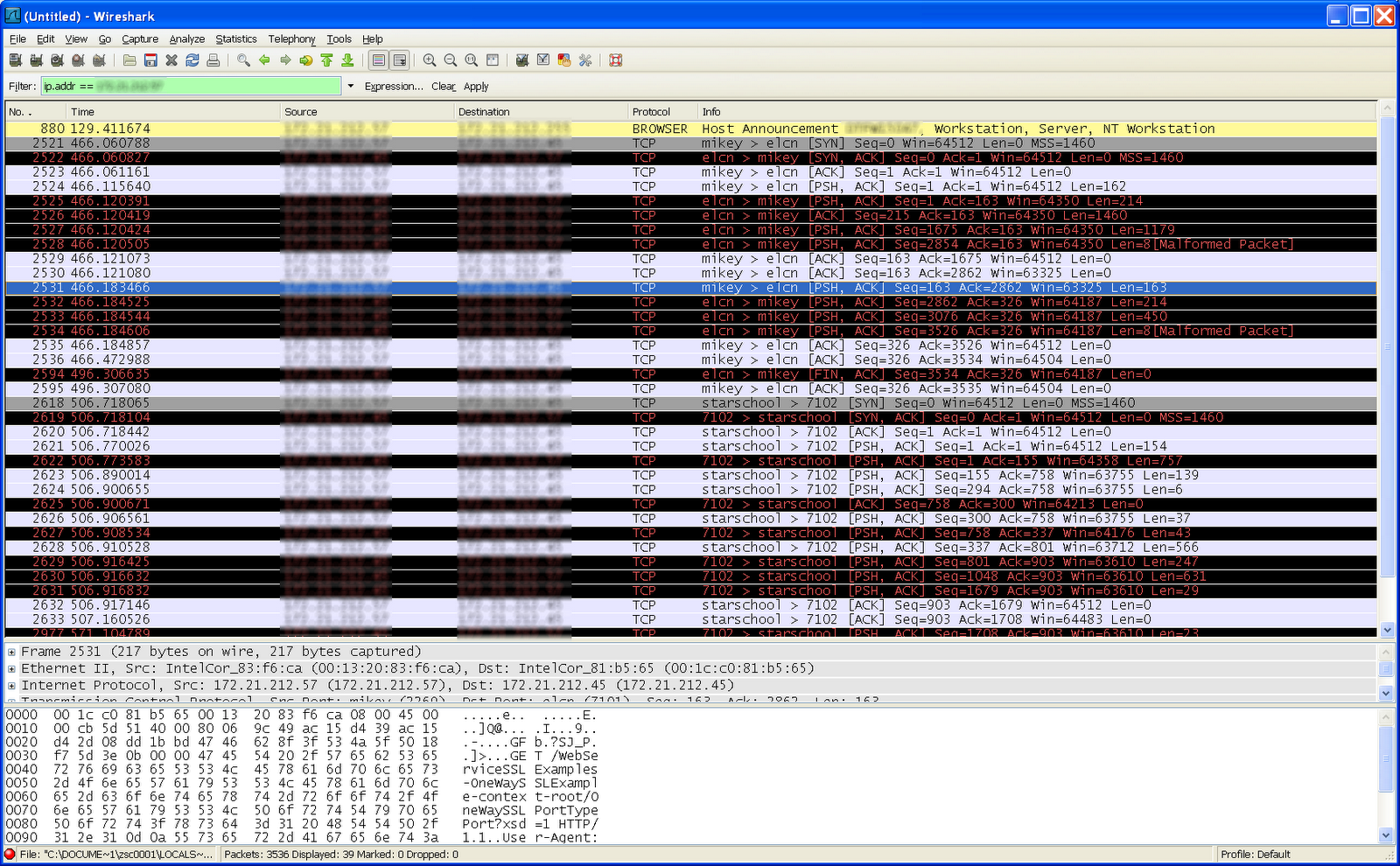Toggle auto scroll in live capture

coord(400,60)
